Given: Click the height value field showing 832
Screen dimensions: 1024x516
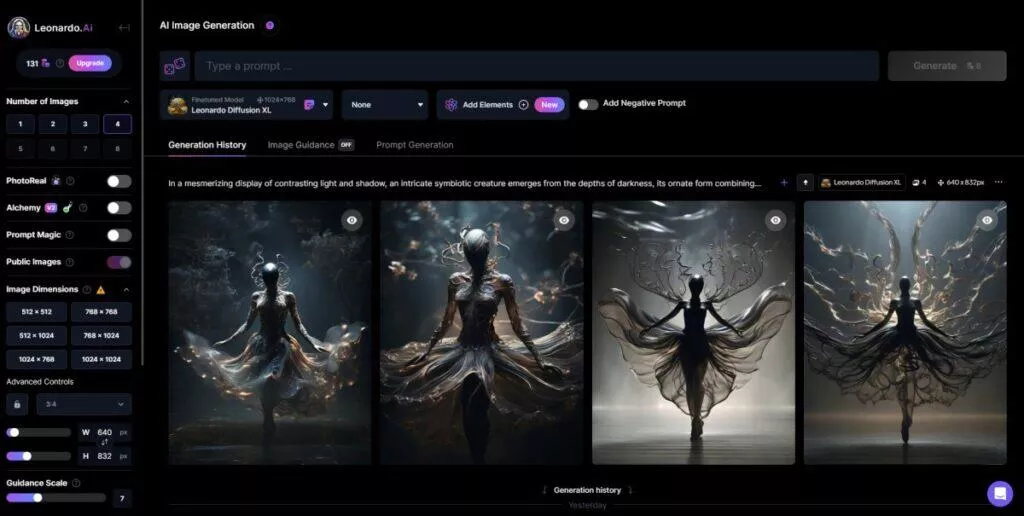Looking at the screenshot, I should (104, 456).
